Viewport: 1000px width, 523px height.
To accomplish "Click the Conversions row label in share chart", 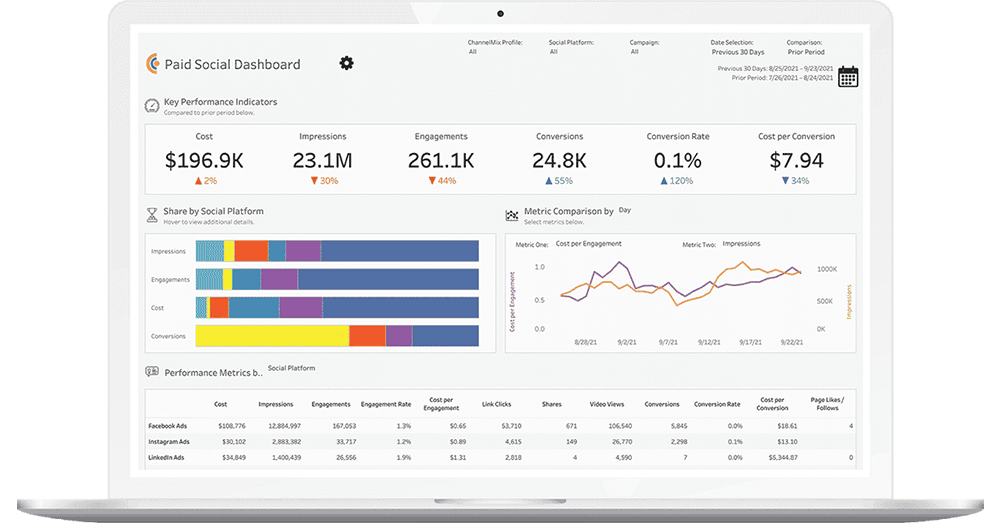I will click(168, 336).
